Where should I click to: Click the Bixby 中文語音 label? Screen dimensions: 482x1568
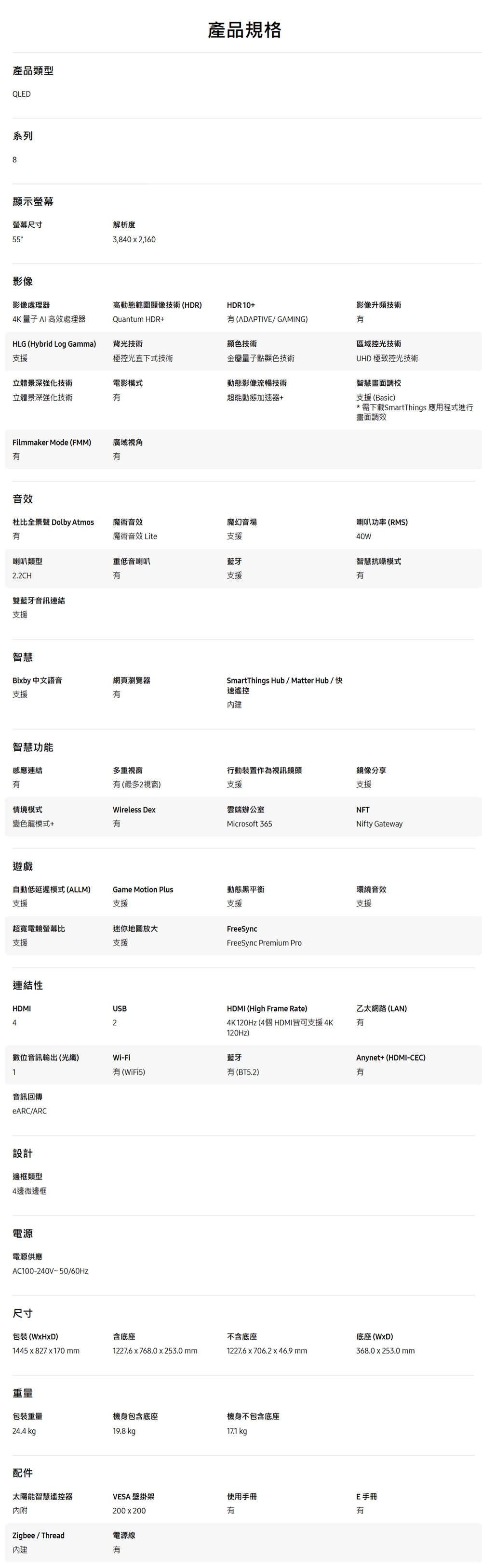tap(37, 680)
